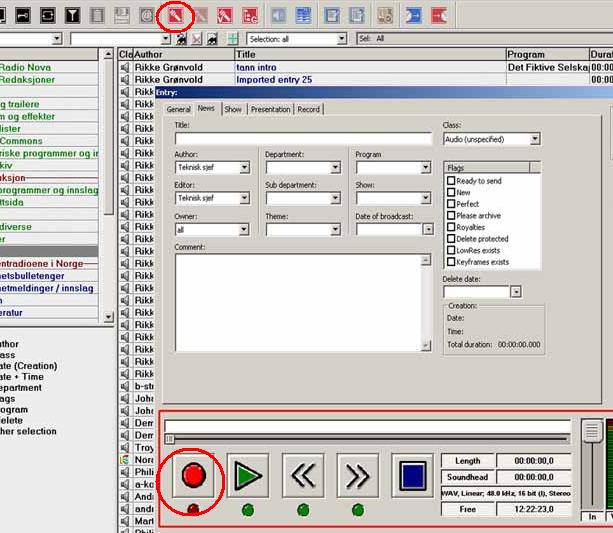Enable the 'Please archive' flag
This screenshot has height=533, width=613.
pyautogui.click(x=451, y=215)
